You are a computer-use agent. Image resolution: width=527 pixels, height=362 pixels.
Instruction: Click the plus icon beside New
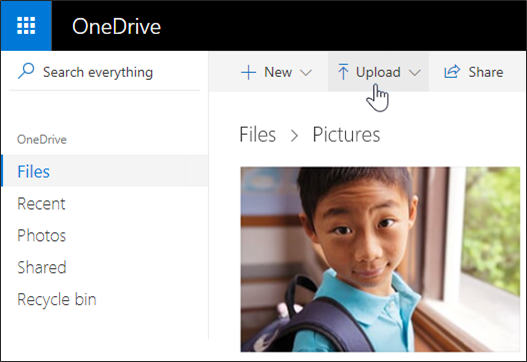[249, 73]
